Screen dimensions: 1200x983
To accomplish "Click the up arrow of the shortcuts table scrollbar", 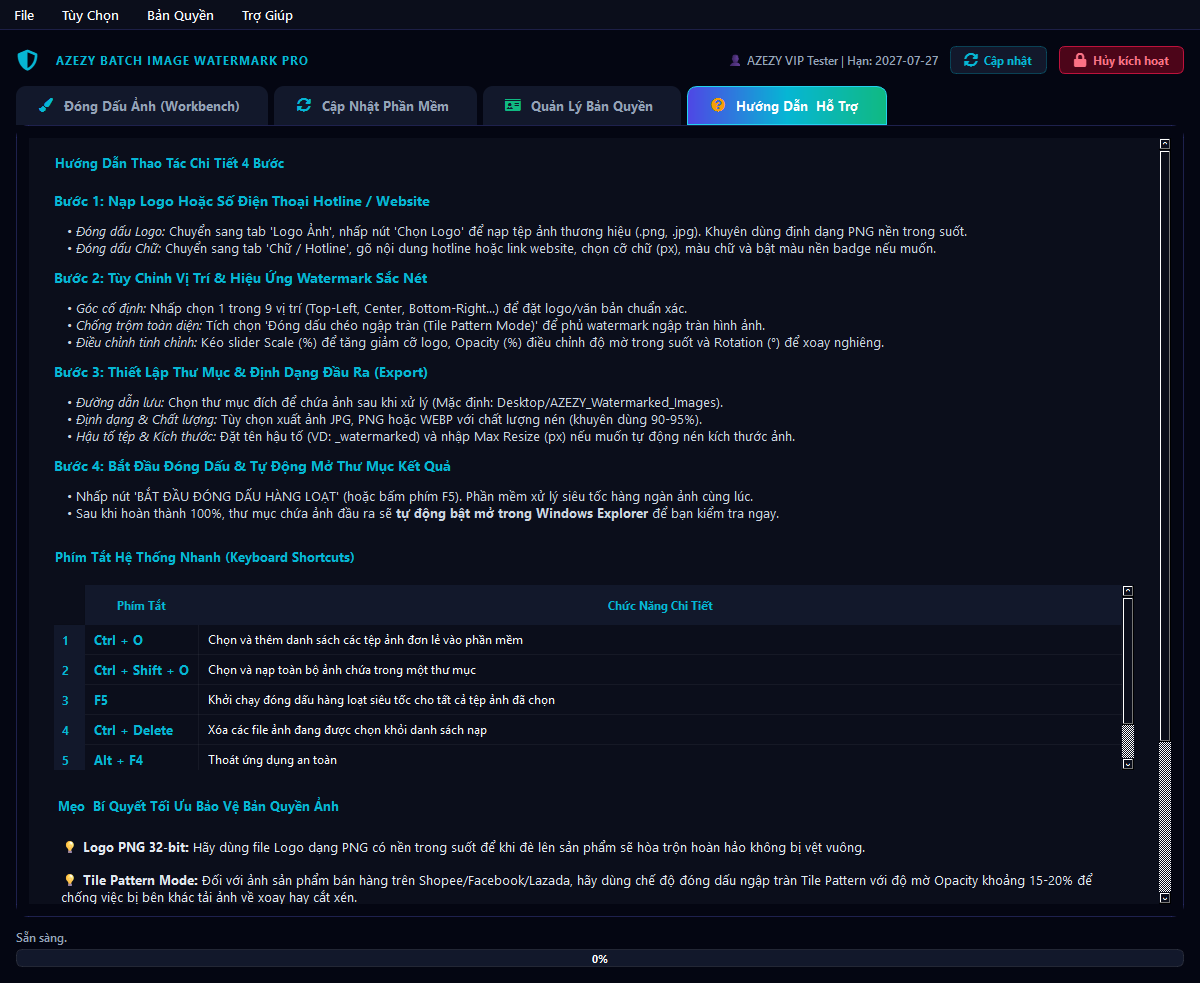I will point(1128,591).
